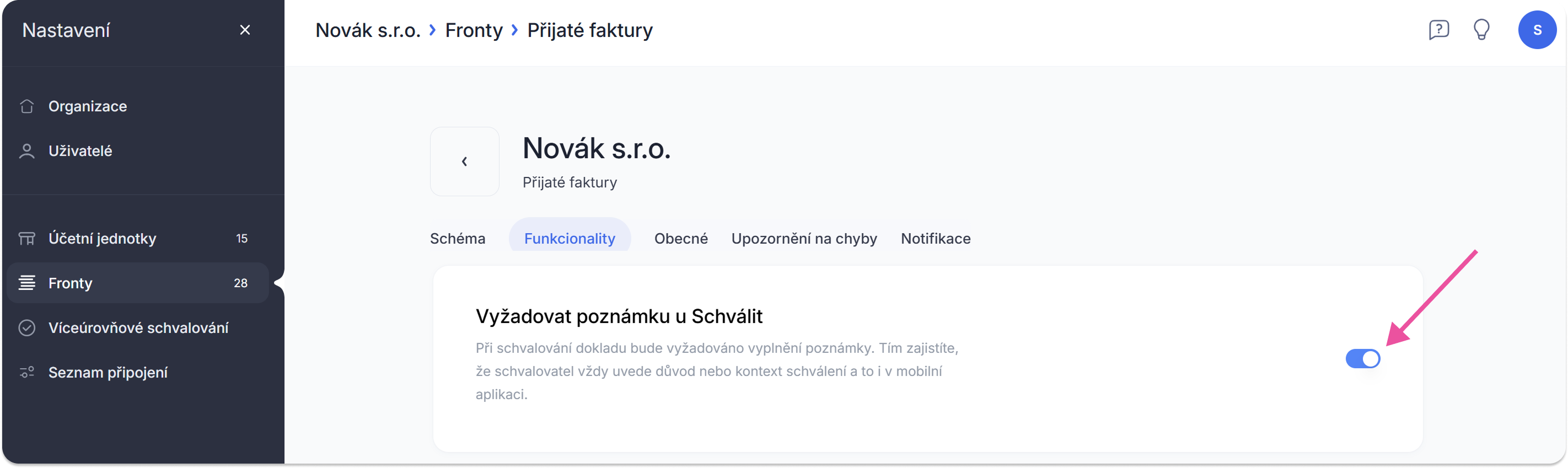Open the Upozornění na chyby tab

(x=803, y=239)
